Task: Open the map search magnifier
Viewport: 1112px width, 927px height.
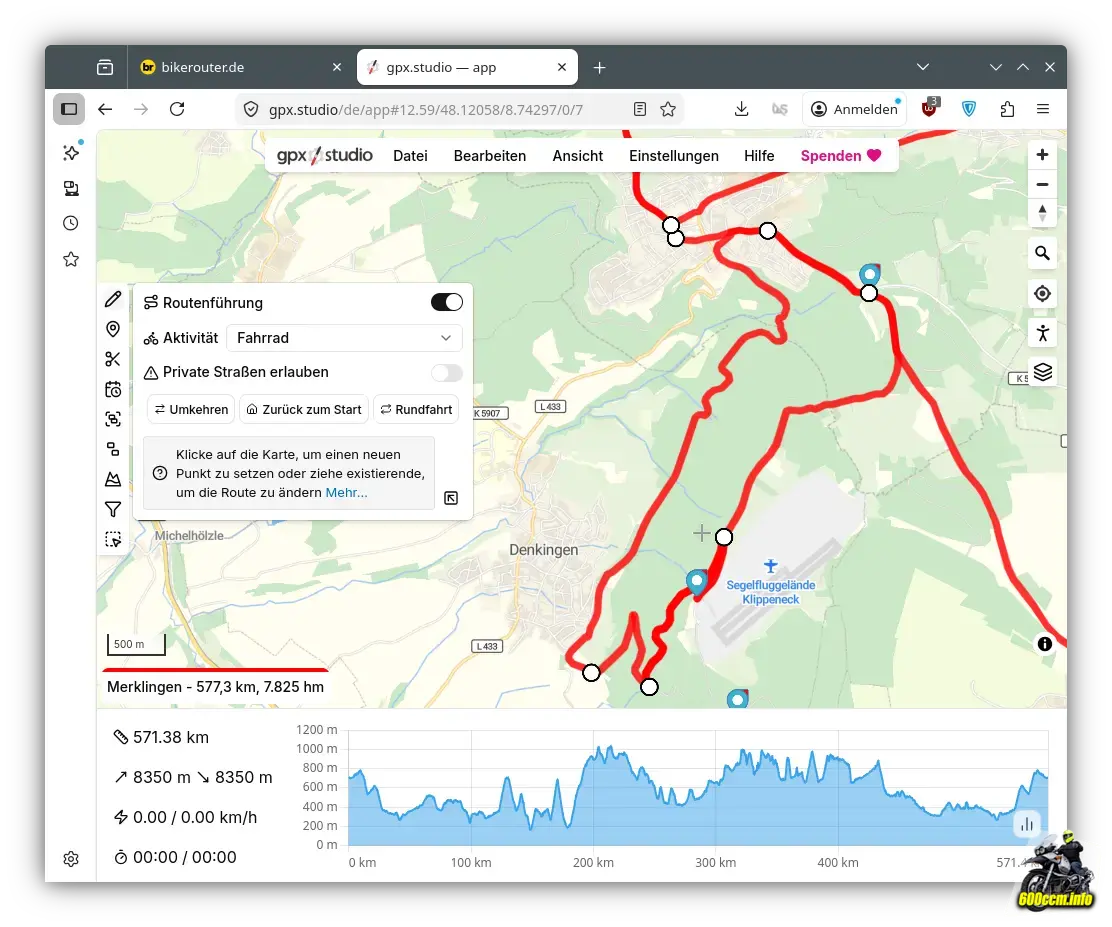Action: pyautogui.click(x=1042, y=253)
